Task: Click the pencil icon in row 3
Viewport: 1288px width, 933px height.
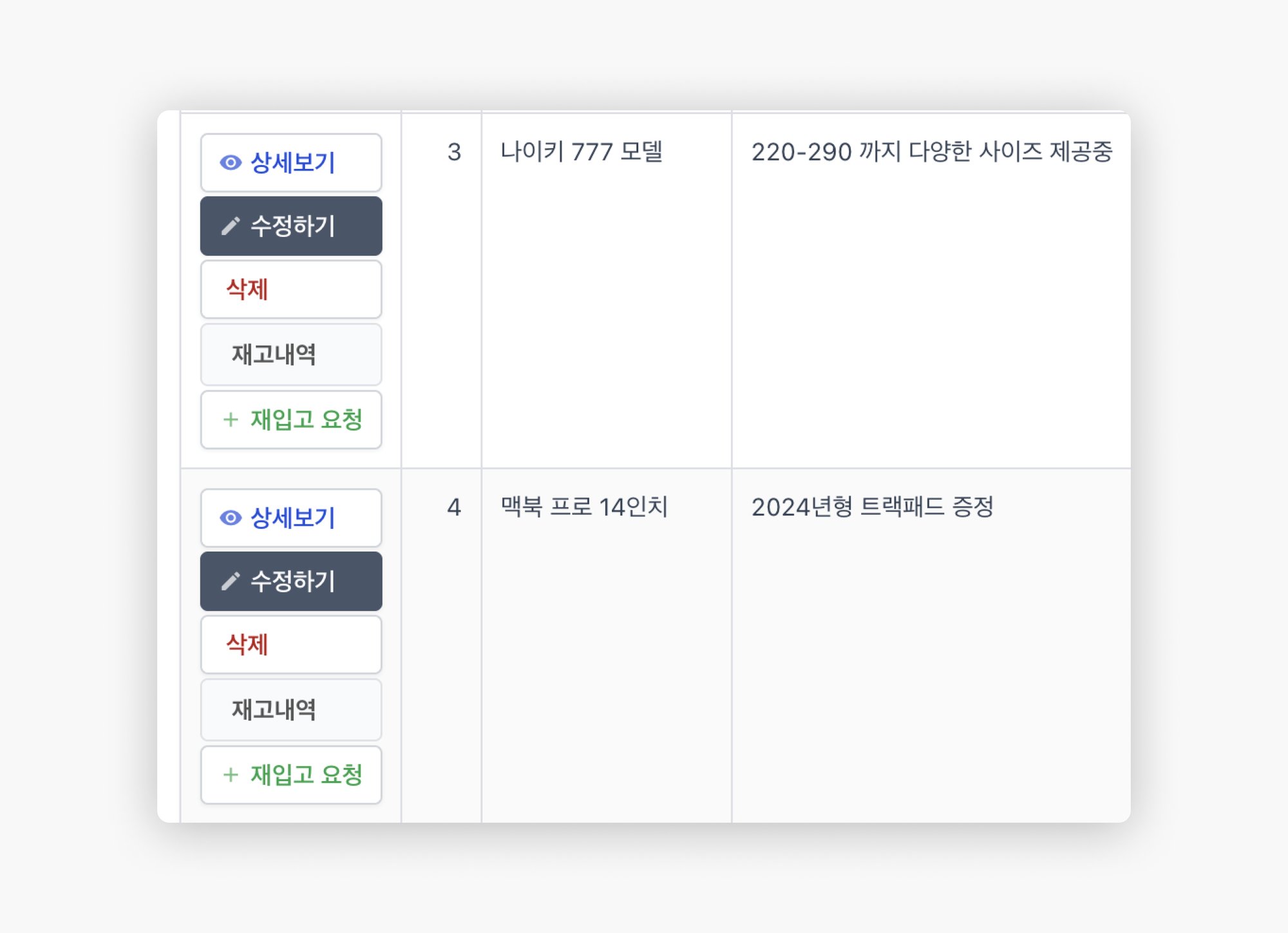Action: [x=231, y=226]
